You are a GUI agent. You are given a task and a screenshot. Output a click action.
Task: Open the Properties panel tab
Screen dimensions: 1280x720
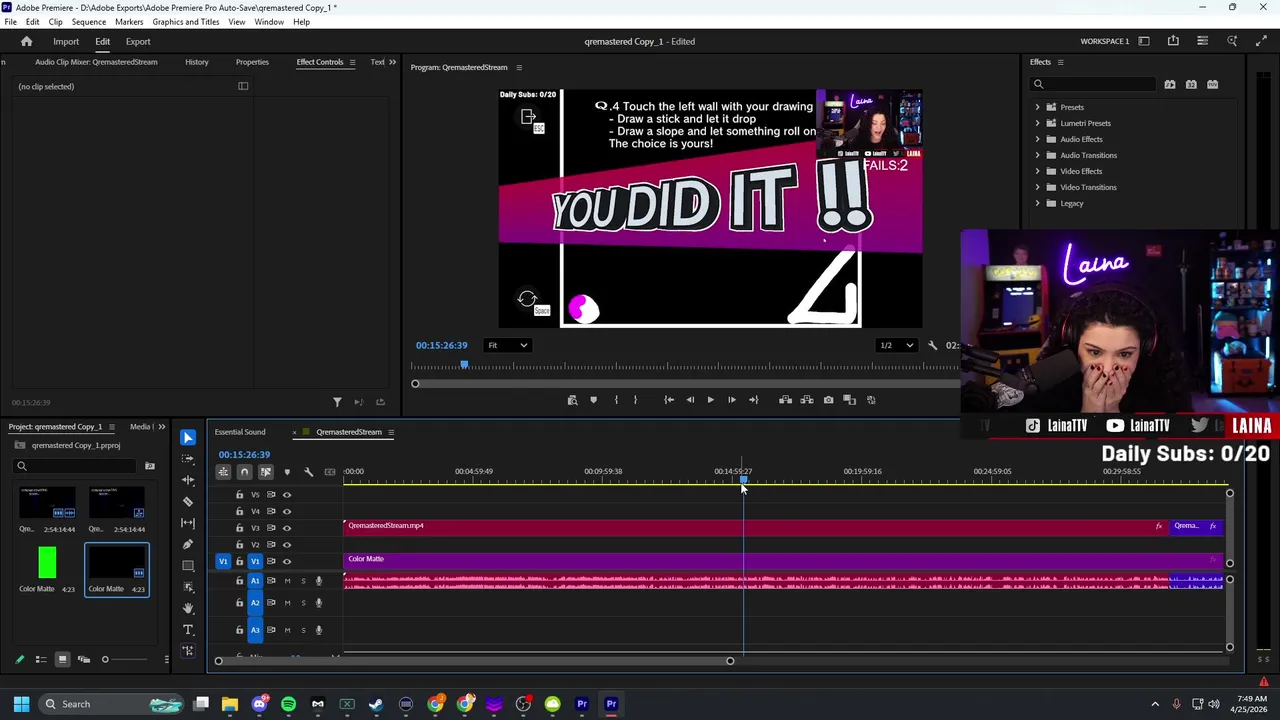252,62
